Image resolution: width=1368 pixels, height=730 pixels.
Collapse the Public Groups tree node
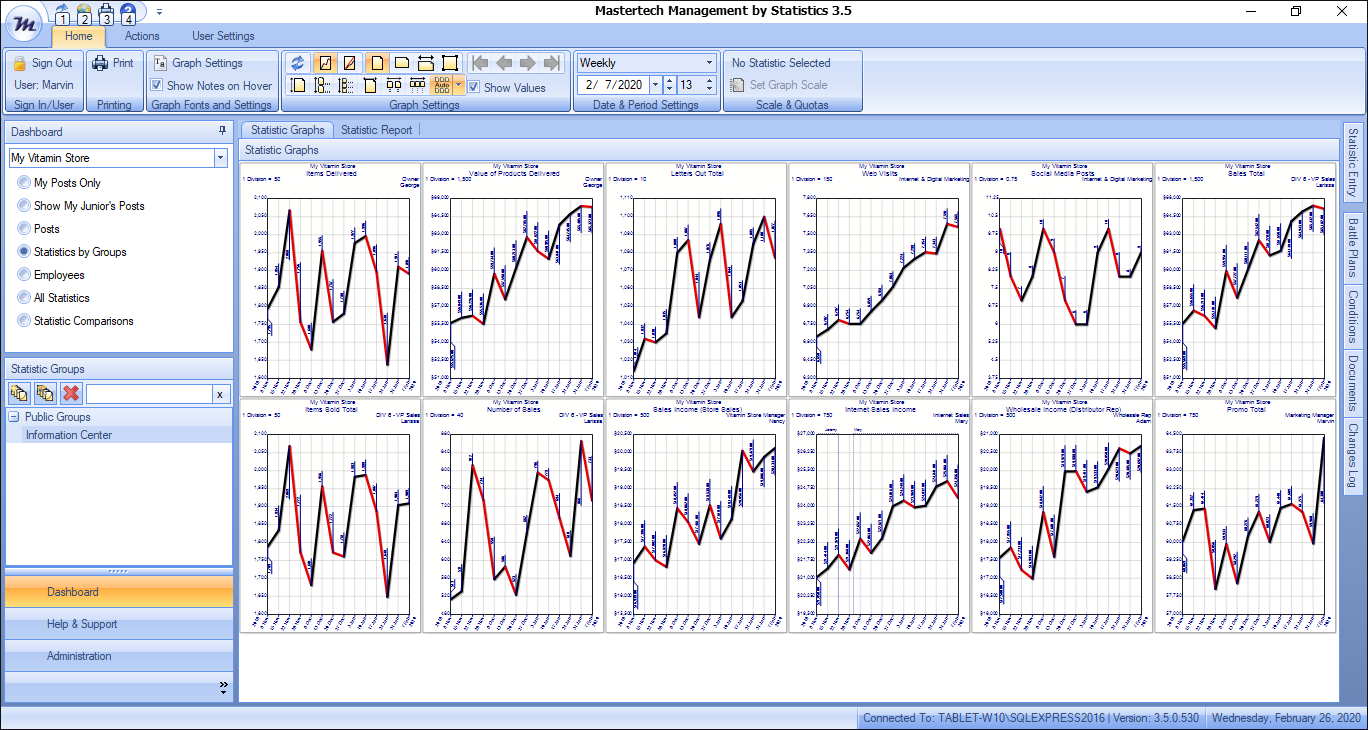[x=15, y=417]
